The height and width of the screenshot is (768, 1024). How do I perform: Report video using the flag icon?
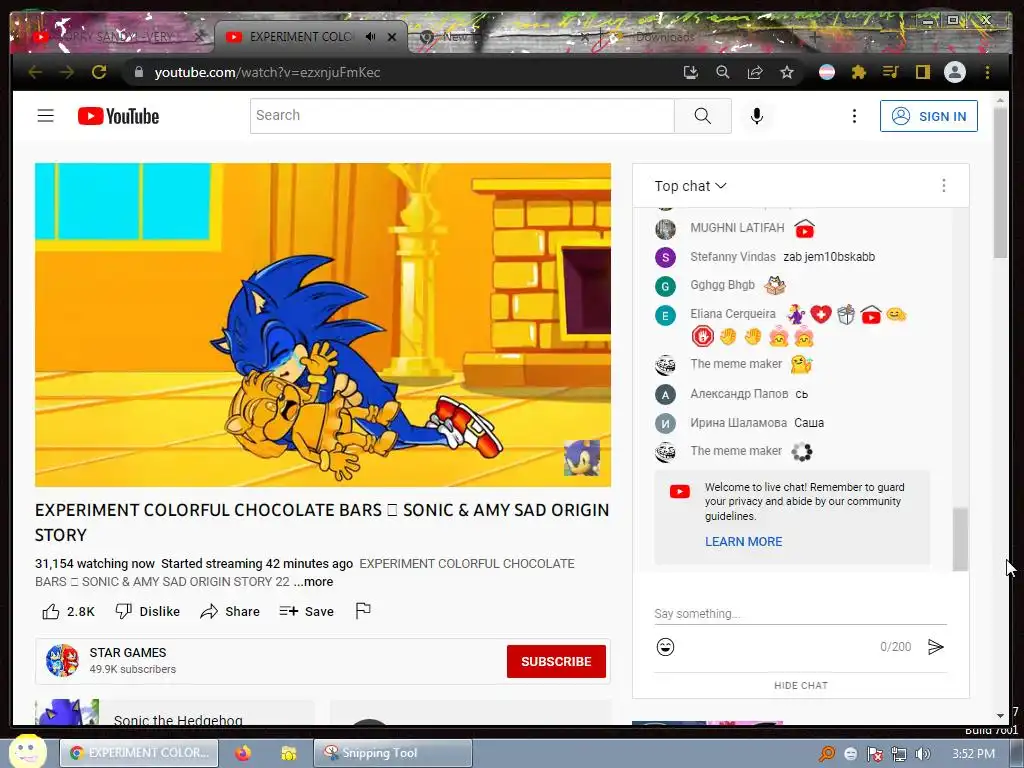click(363, 611)
